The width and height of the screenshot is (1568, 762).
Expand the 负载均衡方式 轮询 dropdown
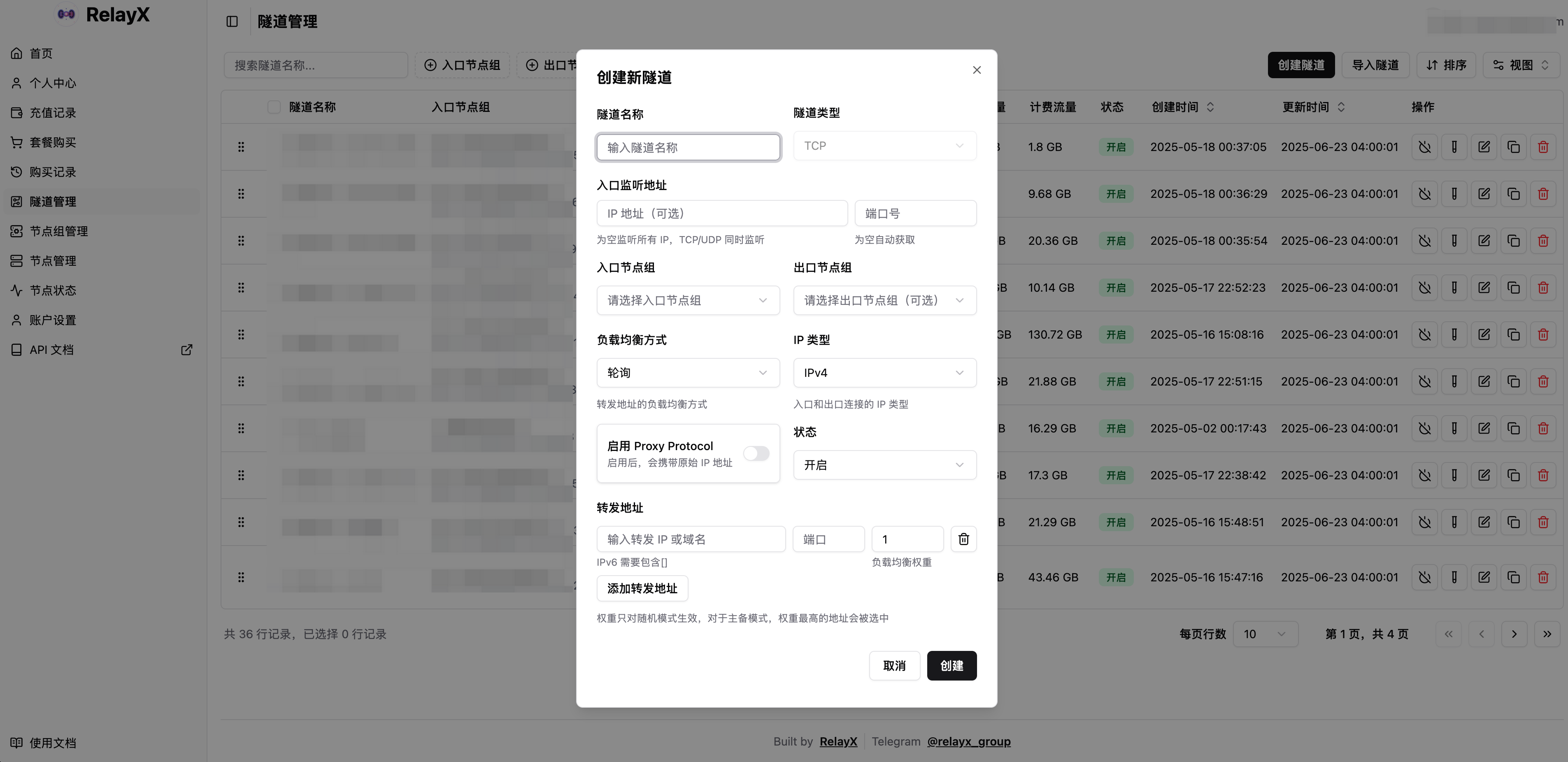pyautogui.click(x=688, y=373)
